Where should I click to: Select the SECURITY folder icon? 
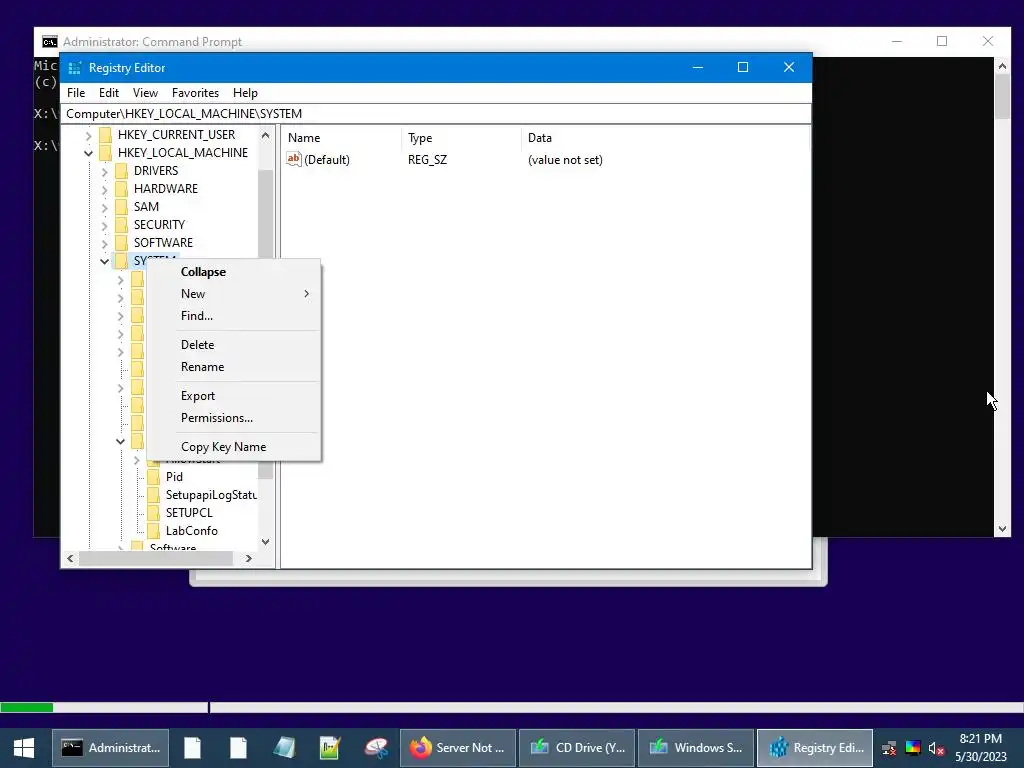pyautogui.click(x=121, y=225)
